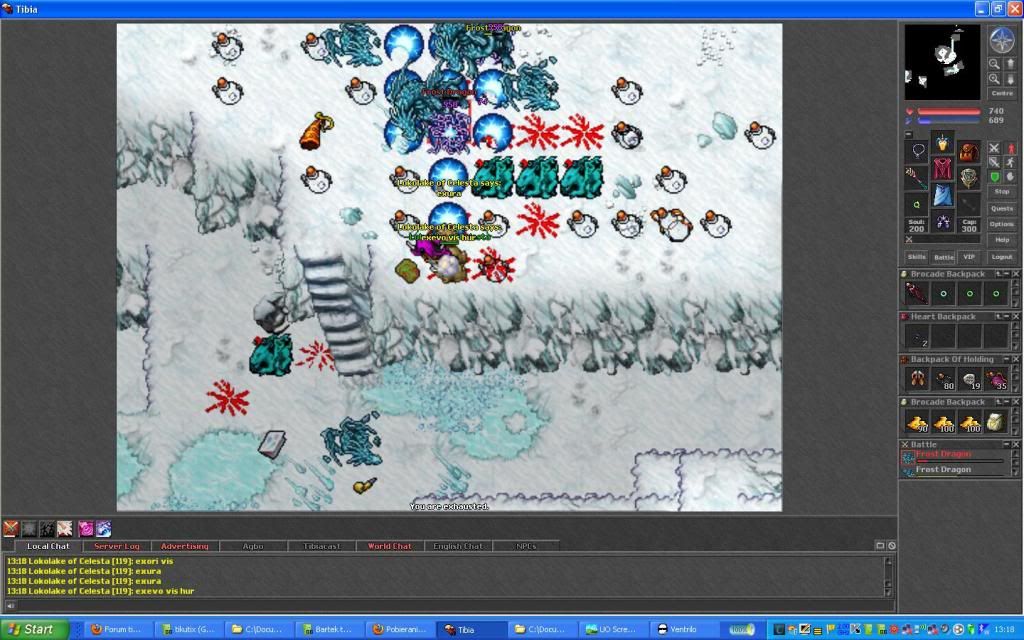Click the Stop button
Viewport: 1024px width, 640px height.
point(1002,192)
